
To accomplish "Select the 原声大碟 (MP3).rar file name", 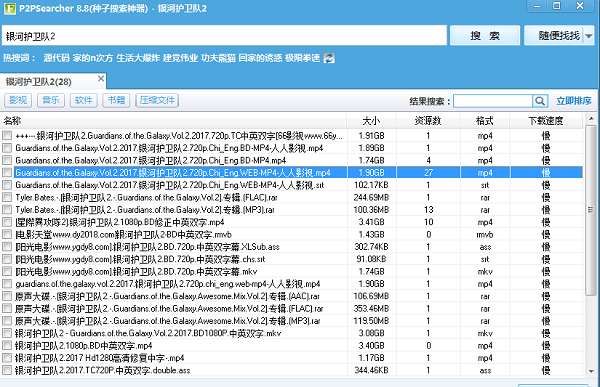I will [x=168, y=321].
